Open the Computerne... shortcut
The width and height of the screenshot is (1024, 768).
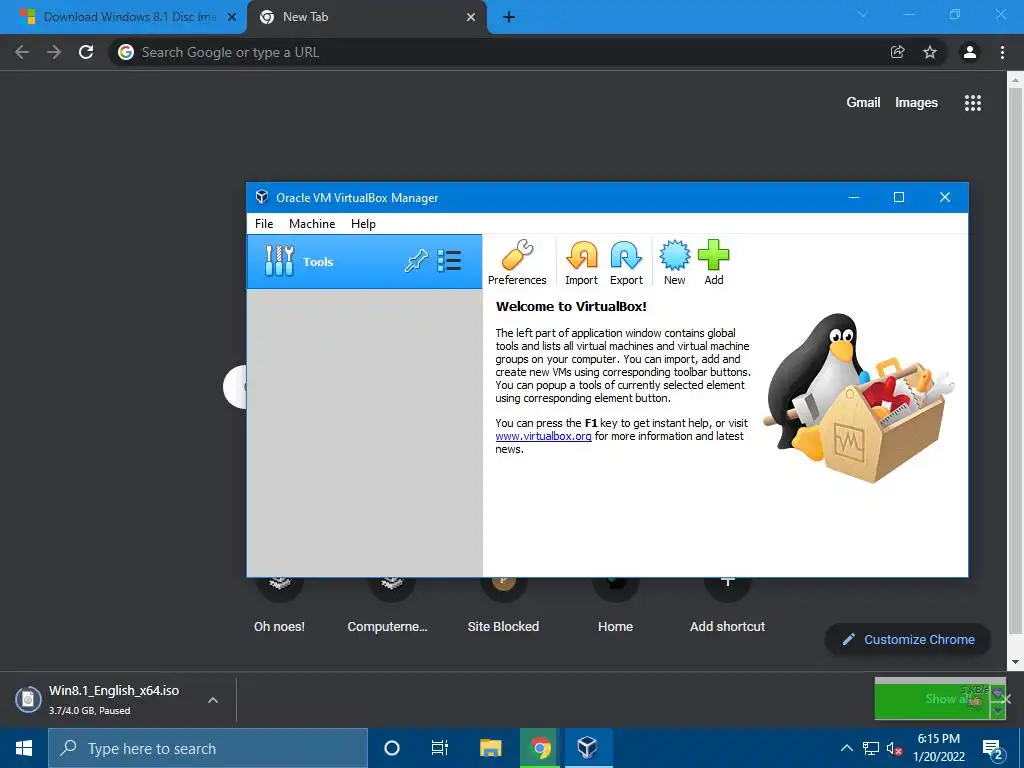click(387, 607)
